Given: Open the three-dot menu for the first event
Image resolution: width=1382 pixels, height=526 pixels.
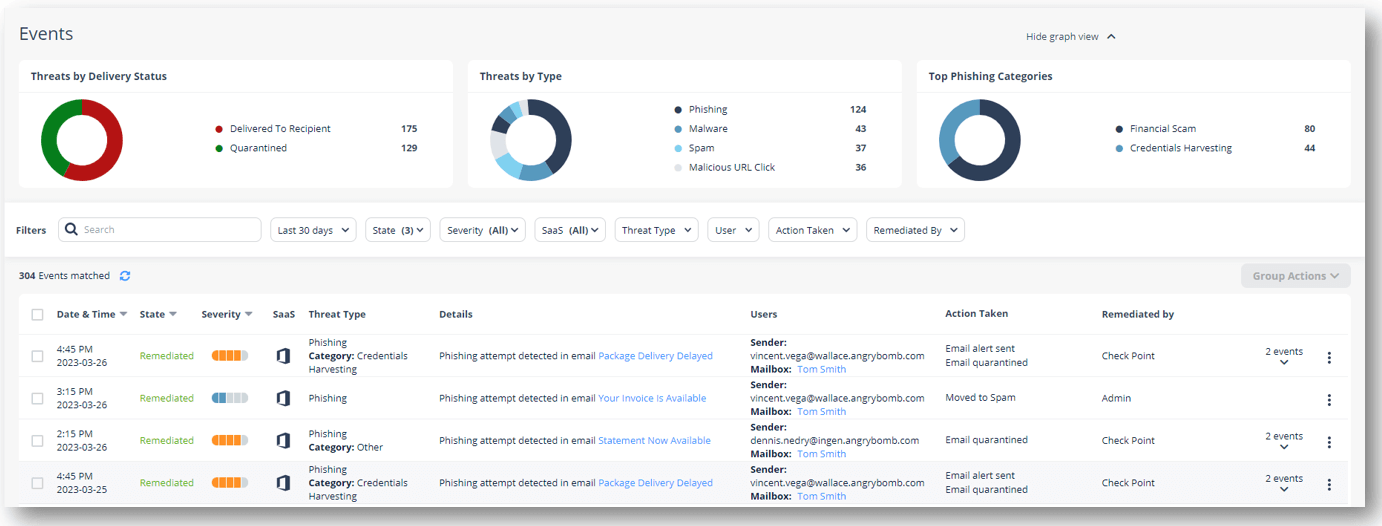Looking at the screenshot, I should click(1329, 358).
